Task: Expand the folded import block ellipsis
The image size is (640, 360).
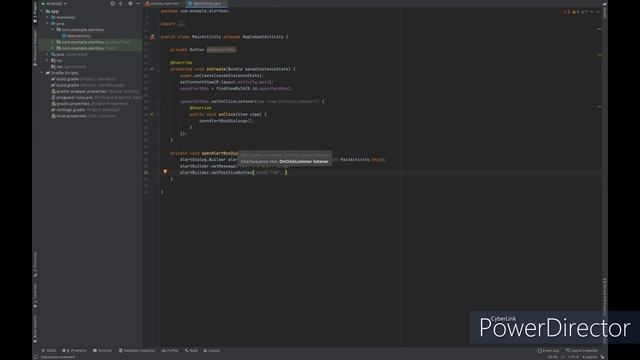Action: 181,24
